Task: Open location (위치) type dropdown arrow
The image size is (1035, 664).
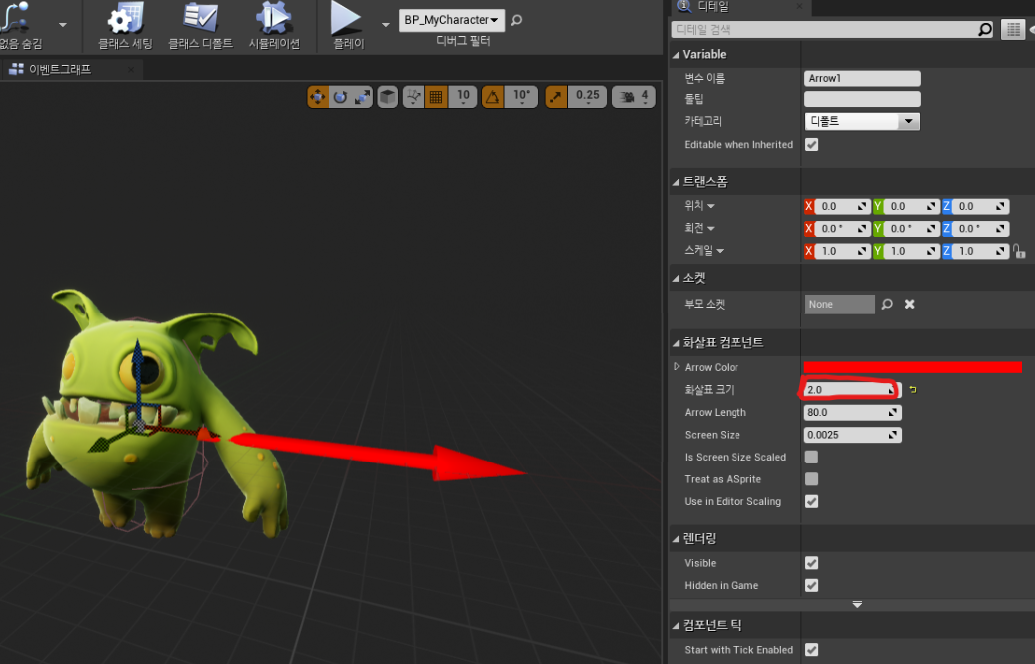Action: [x=711, y=207]
